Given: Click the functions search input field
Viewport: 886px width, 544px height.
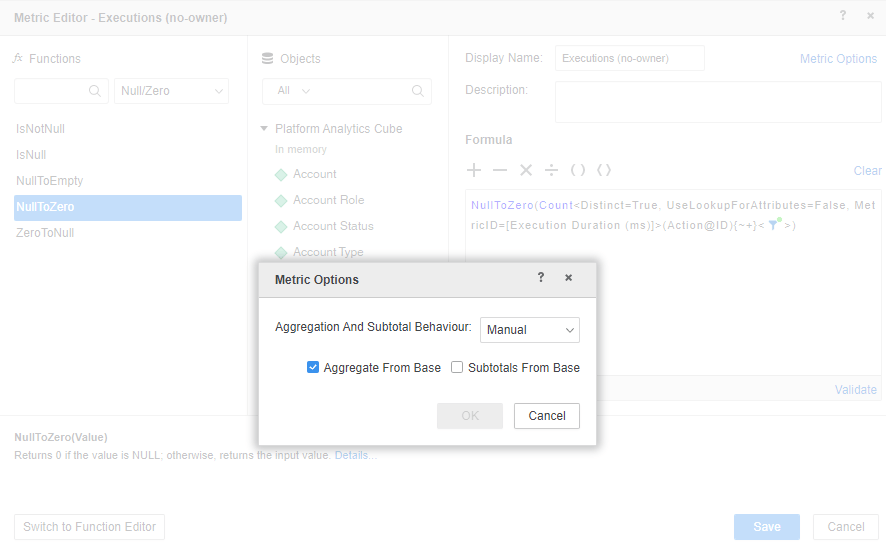Looking at the screenshot, I should point(61,91).
